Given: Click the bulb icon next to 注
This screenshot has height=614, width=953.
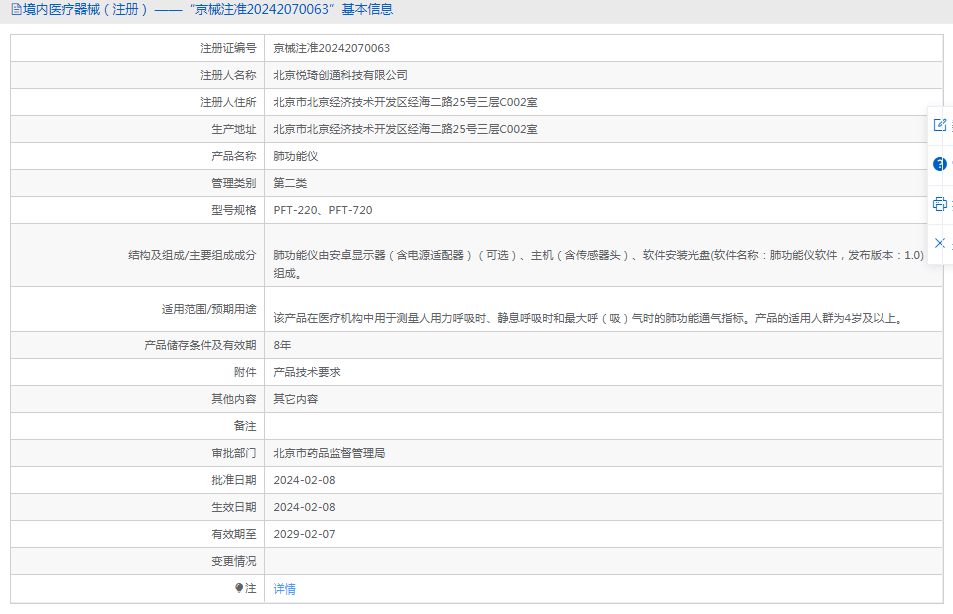Looking at the screenshot, I should 239,588.
